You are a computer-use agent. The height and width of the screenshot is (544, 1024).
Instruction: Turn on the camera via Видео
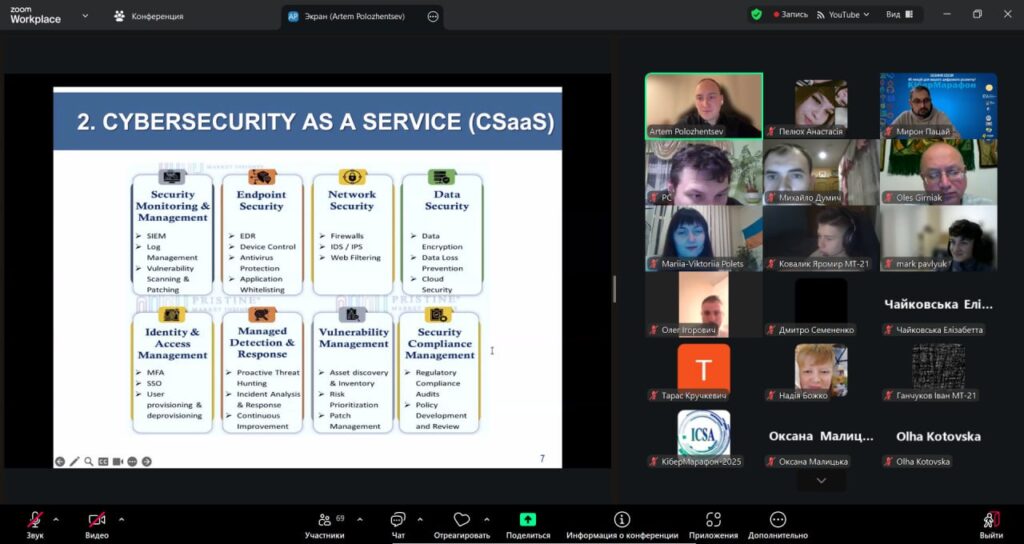coord(97,521)
